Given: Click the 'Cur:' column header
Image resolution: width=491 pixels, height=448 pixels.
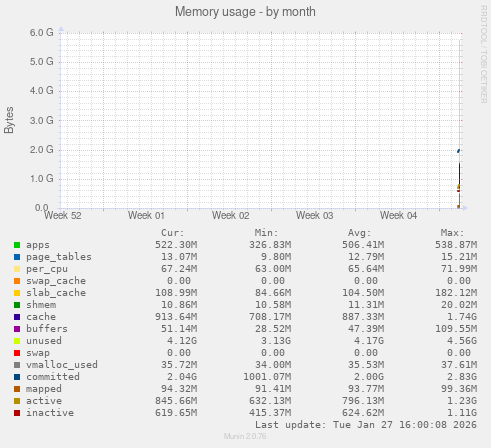Looking at the screenshot, I should [x=173, y=233].
